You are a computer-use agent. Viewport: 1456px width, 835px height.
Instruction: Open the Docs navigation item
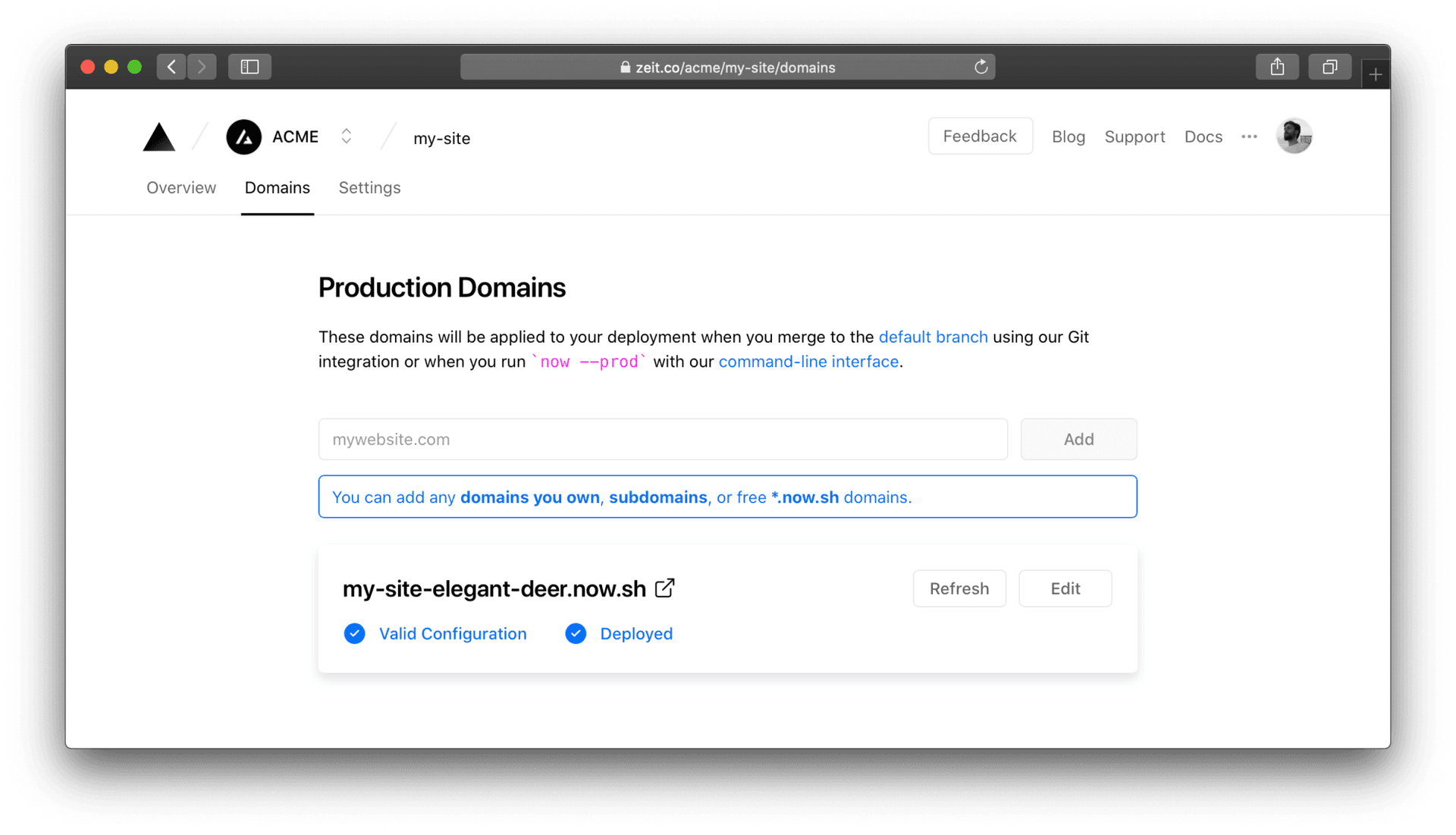tap(1203, 137)
